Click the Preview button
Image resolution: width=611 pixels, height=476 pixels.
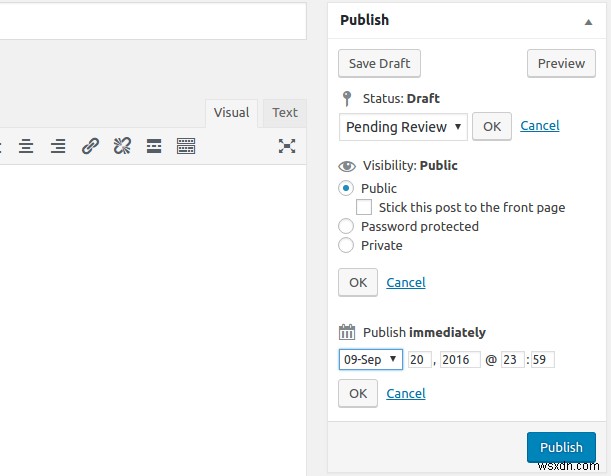click(x=561, y=63)
